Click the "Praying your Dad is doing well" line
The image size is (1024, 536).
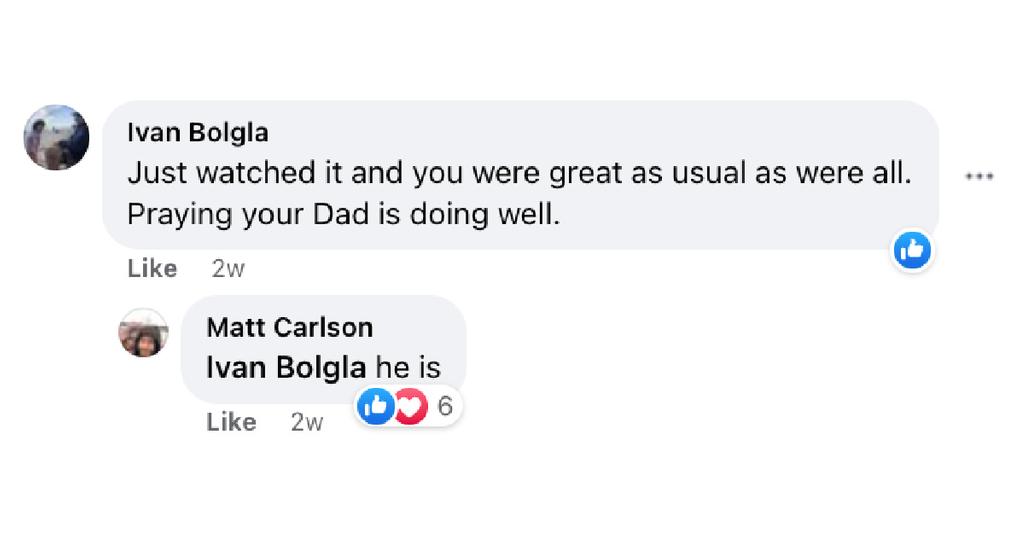pos(343,214)
